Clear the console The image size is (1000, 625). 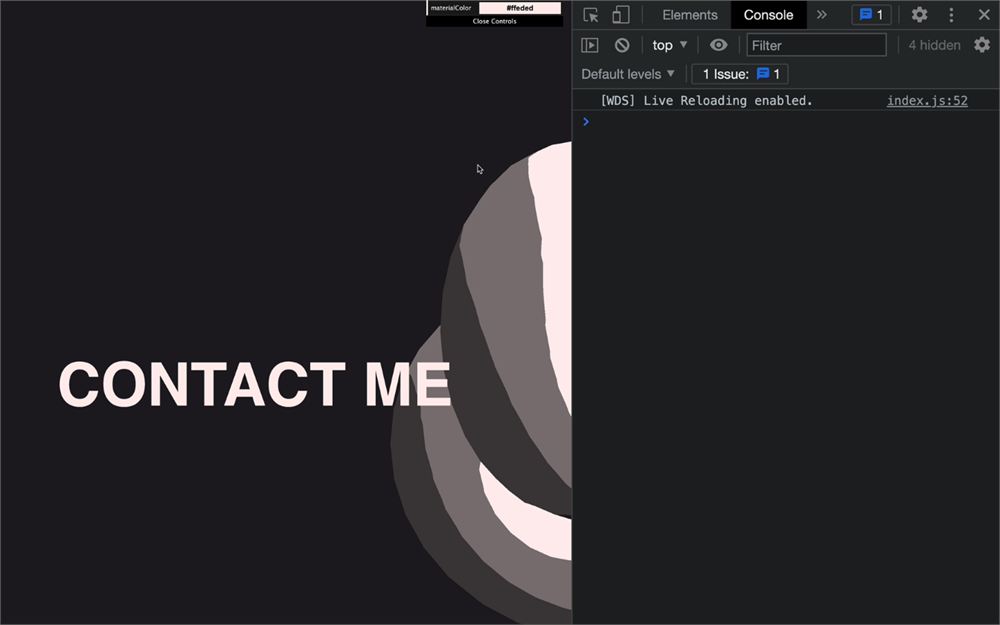coord(622,45)
